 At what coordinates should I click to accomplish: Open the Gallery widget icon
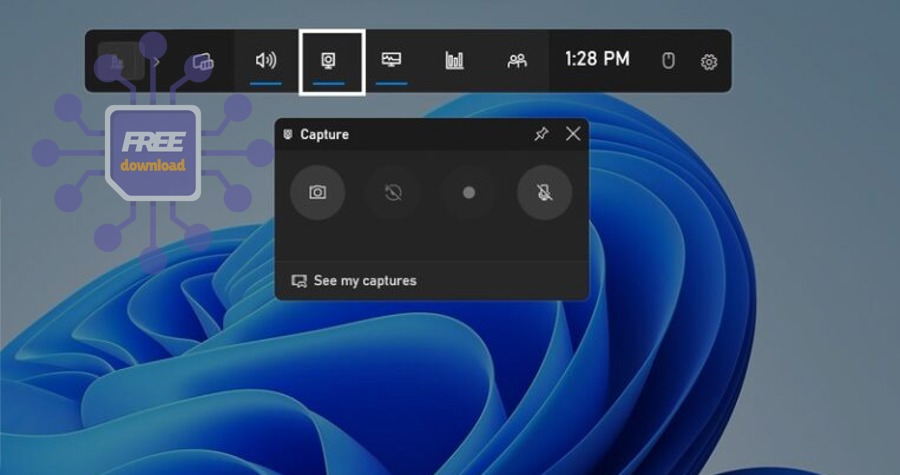(x=203, y=61)
